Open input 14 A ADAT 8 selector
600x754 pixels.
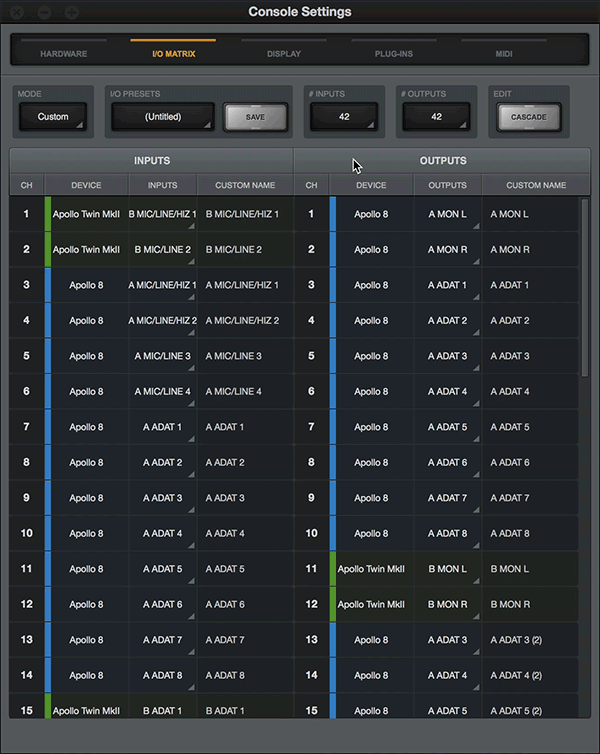[x=162, y=675]
